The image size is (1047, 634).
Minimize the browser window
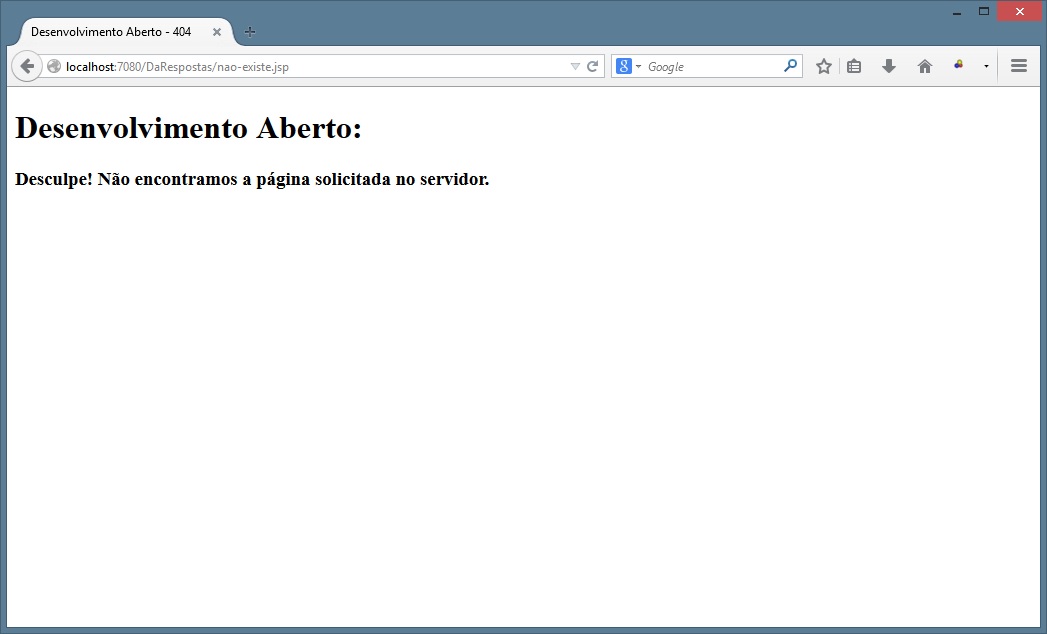[957, 12]
